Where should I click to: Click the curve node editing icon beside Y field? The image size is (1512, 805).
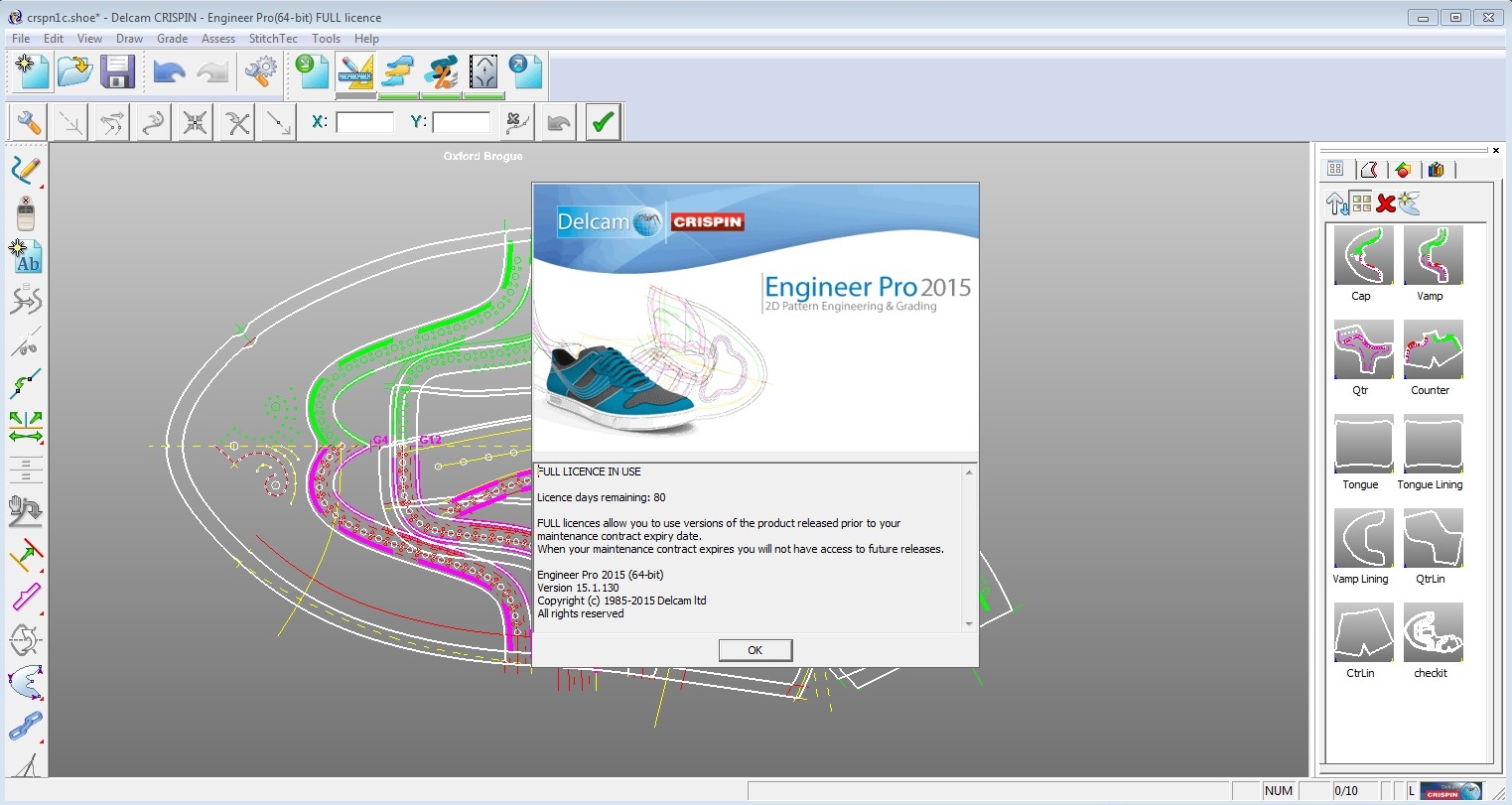click(517, 122)
